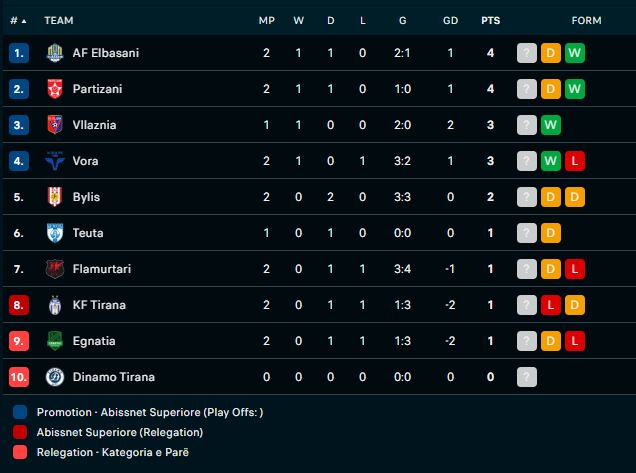Click the Teuta team logo
Viewport: 636px width, 473px height.
[x=55, y=233]
